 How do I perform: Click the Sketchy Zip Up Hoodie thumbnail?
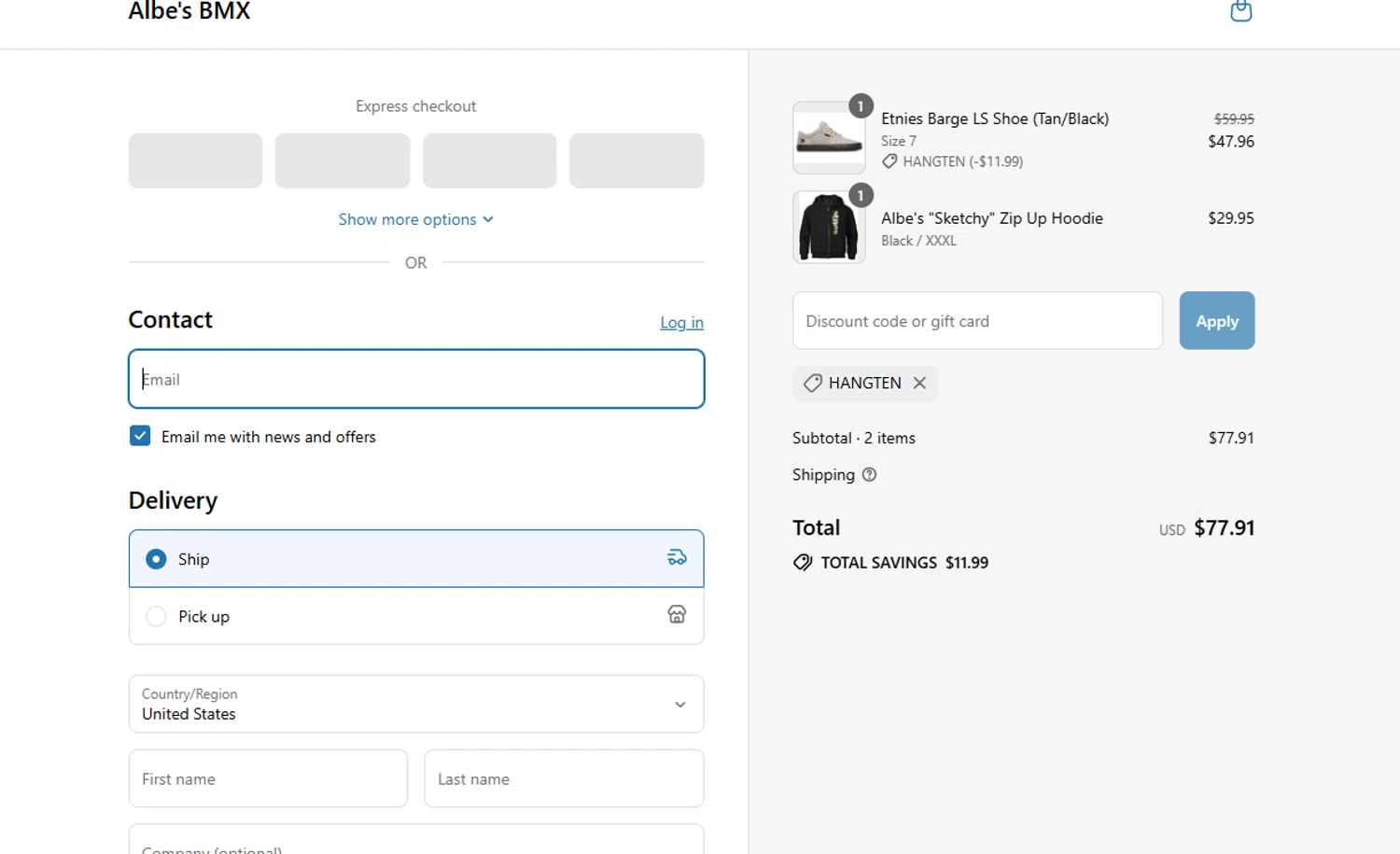point(829,228)
